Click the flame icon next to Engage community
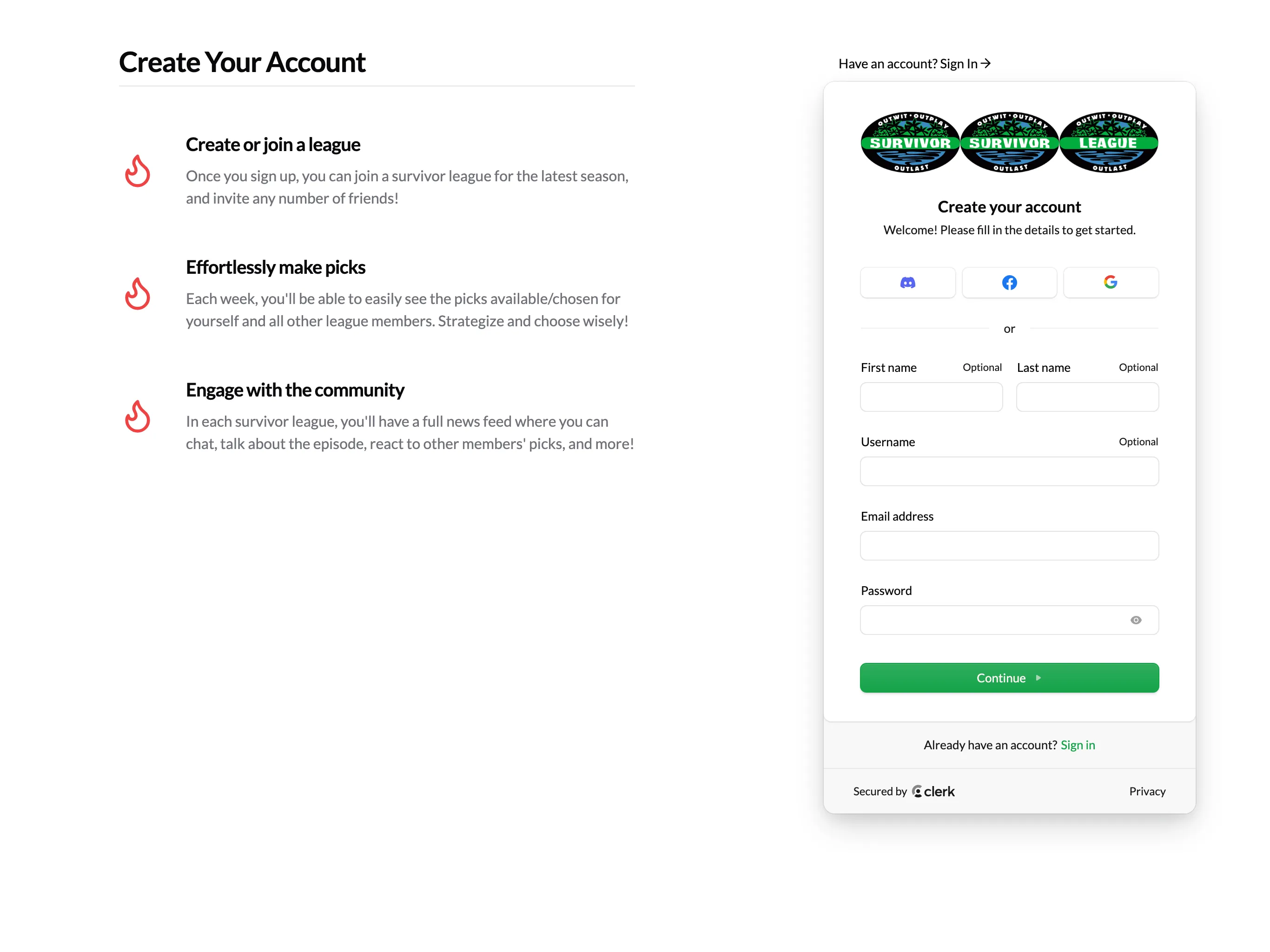 click(x=137, y=416)
